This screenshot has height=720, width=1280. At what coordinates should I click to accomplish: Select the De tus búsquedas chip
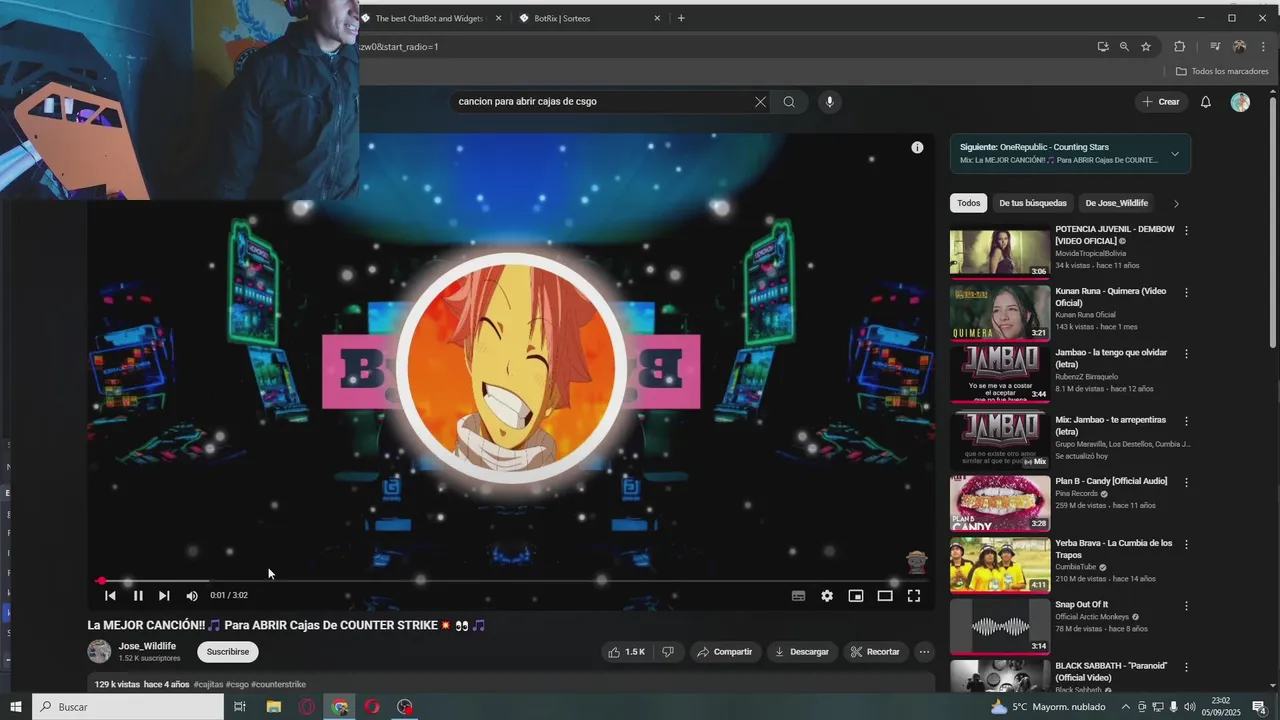coord(1033,203)
